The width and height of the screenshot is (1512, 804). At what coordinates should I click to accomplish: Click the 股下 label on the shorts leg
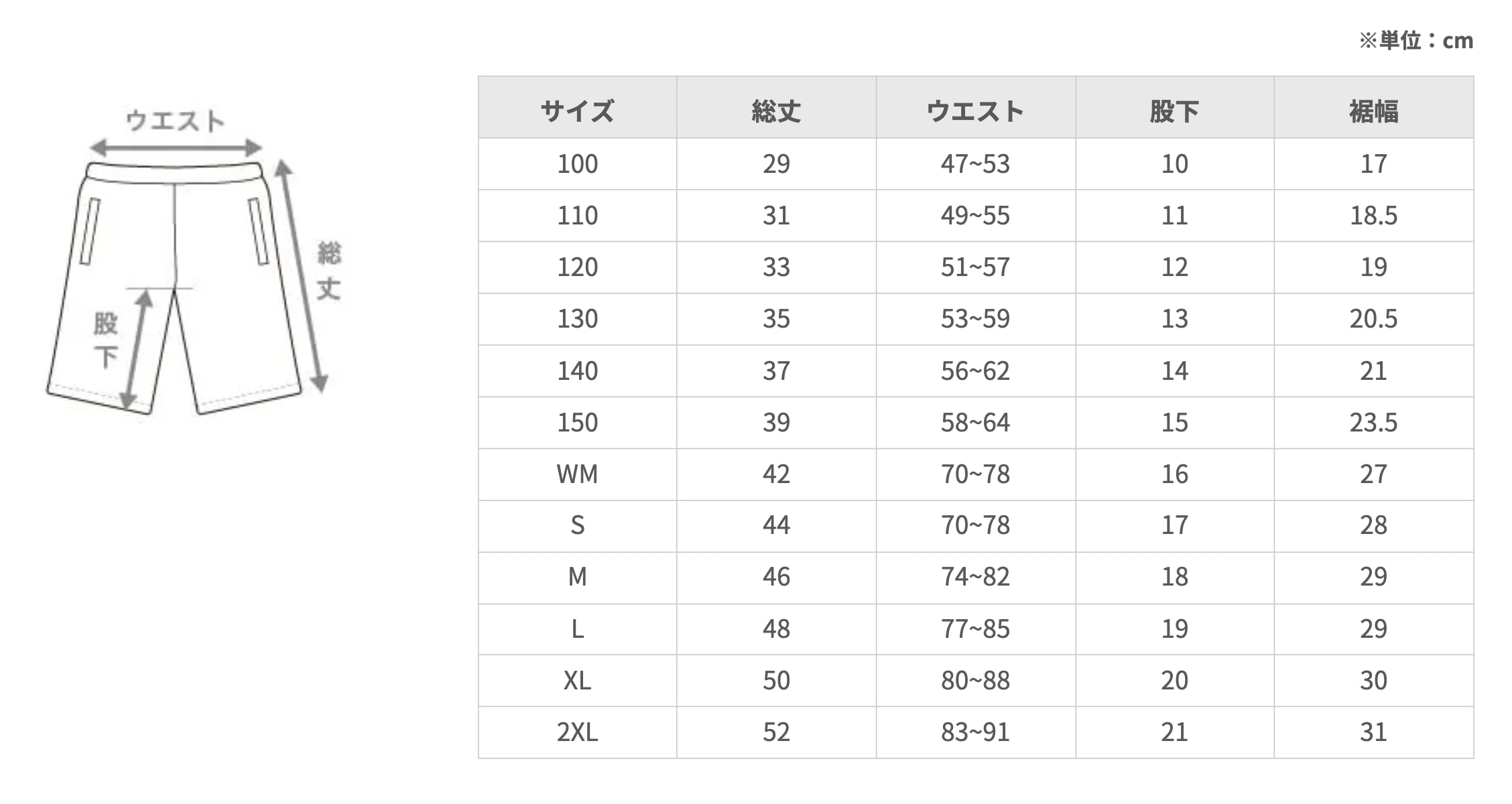105,340
